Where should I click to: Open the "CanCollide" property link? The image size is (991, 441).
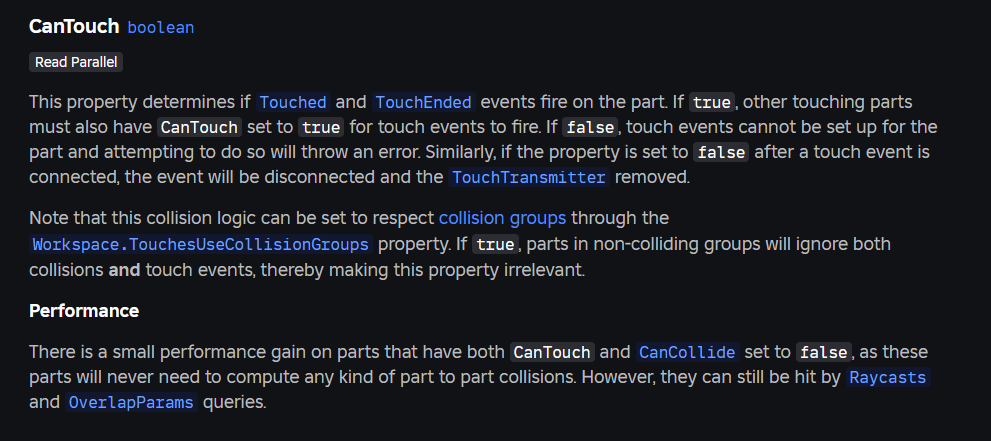[x=687, y=352]
